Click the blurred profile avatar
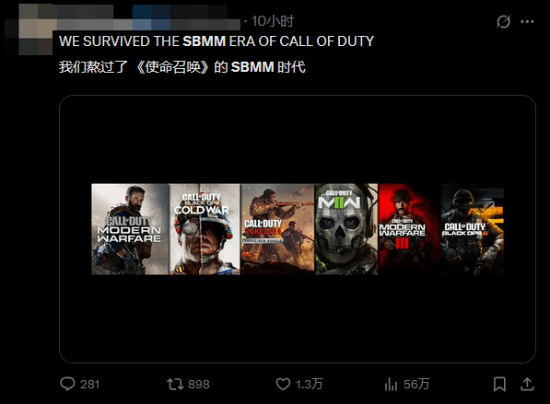The image size is (550, 404). tap(29, 34)
